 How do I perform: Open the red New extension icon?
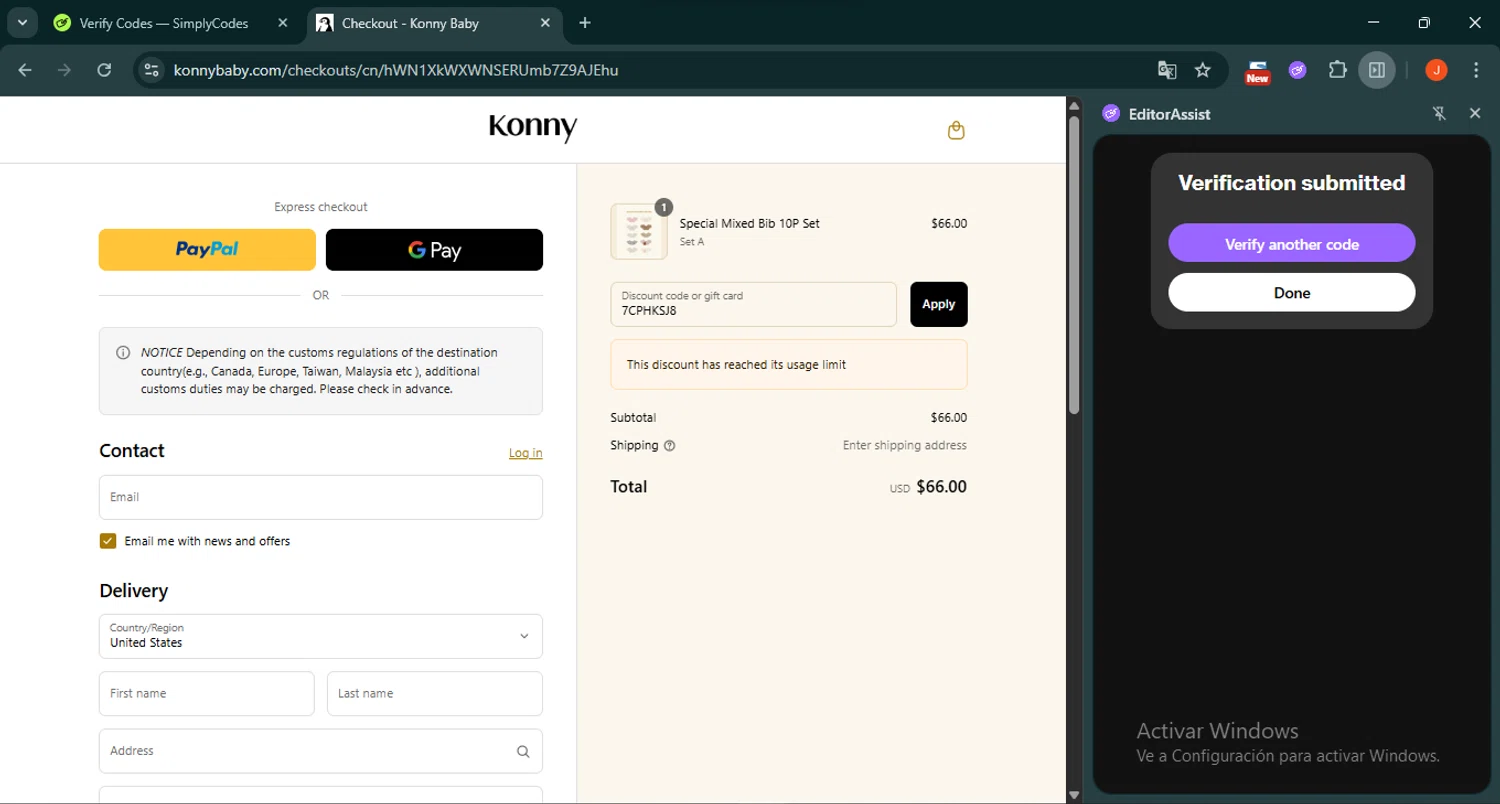(x=1257, y=71)
